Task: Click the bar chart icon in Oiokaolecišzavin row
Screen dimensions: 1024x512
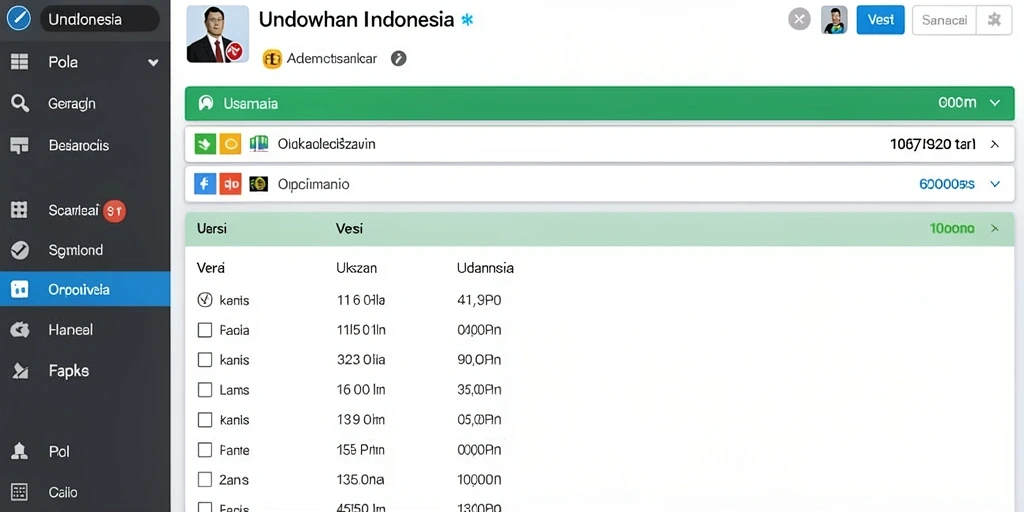Action: pos(259,144)
